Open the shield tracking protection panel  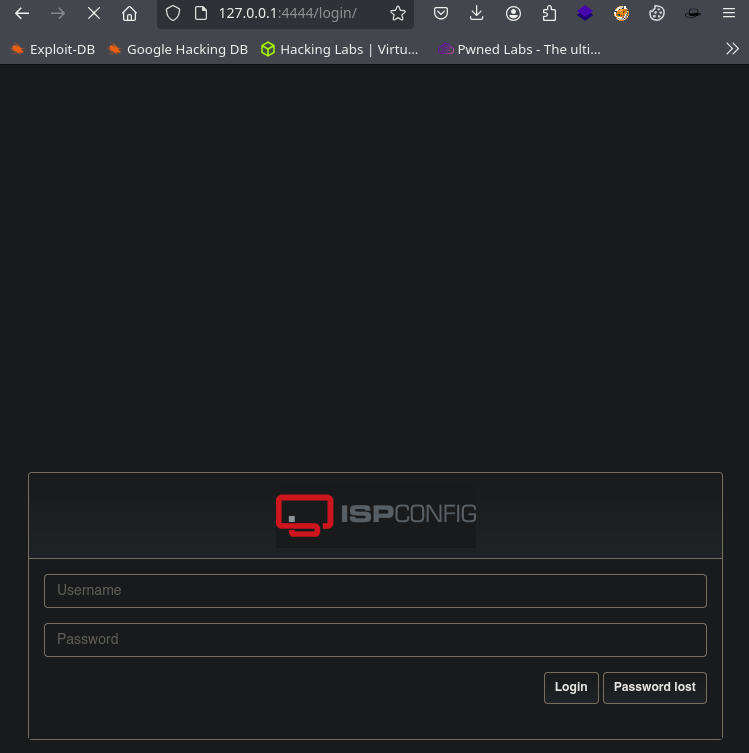pyautogui.click(x=173, y=13)
